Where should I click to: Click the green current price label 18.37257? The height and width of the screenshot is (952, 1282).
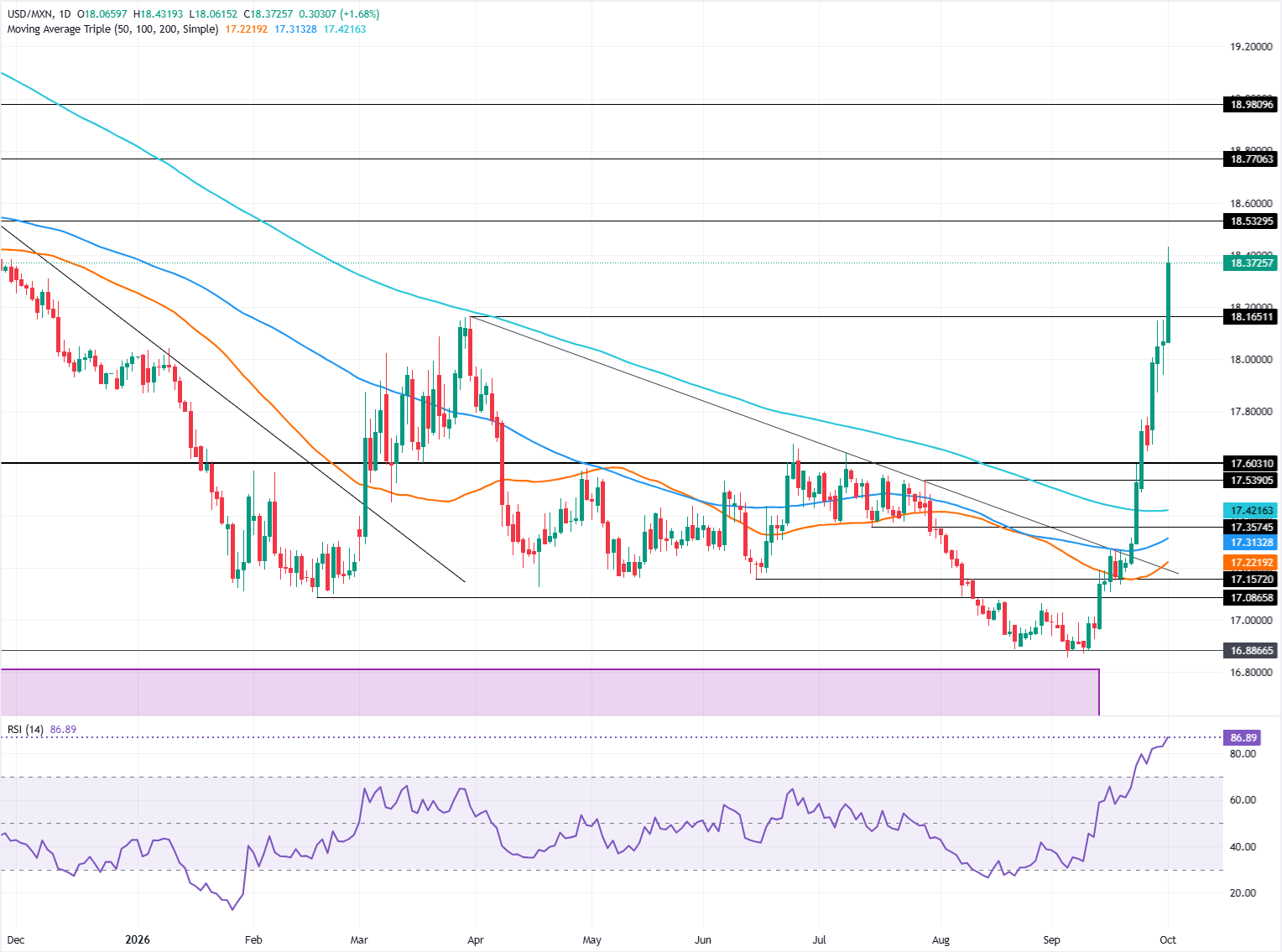[x=1251, y=263]
